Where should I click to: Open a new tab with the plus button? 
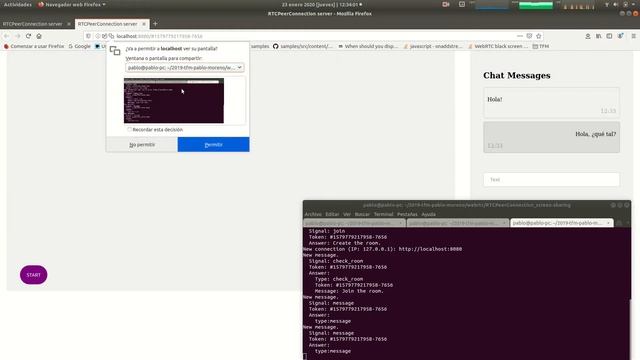[x=155, y=24]
